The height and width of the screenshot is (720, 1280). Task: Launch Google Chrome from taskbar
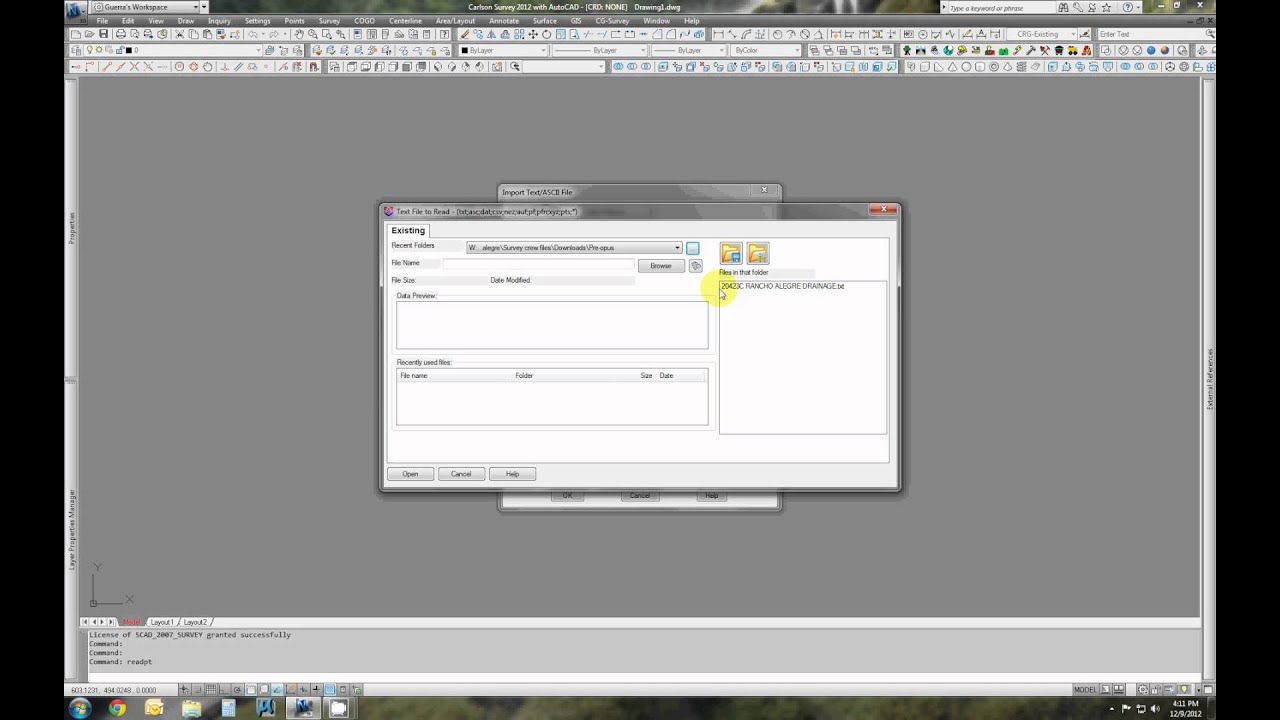click(x=117, y=708)
